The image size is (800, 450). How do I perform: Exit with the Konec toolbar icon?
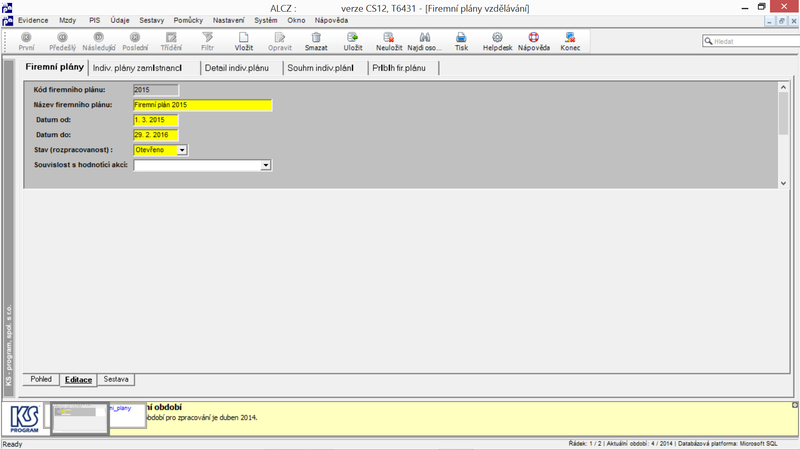[x=570, y=41]
